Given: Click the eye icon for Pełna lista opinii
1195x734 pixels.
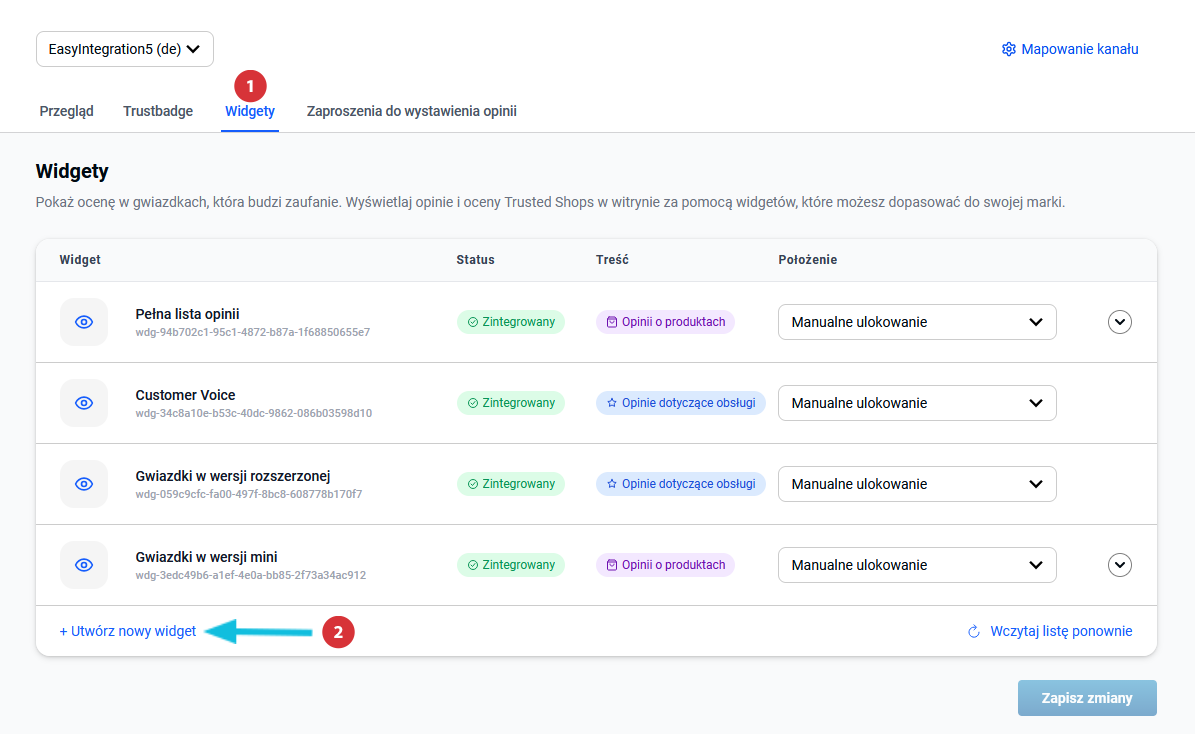Looking at the screenshot, I should click(x=84, y=322).
